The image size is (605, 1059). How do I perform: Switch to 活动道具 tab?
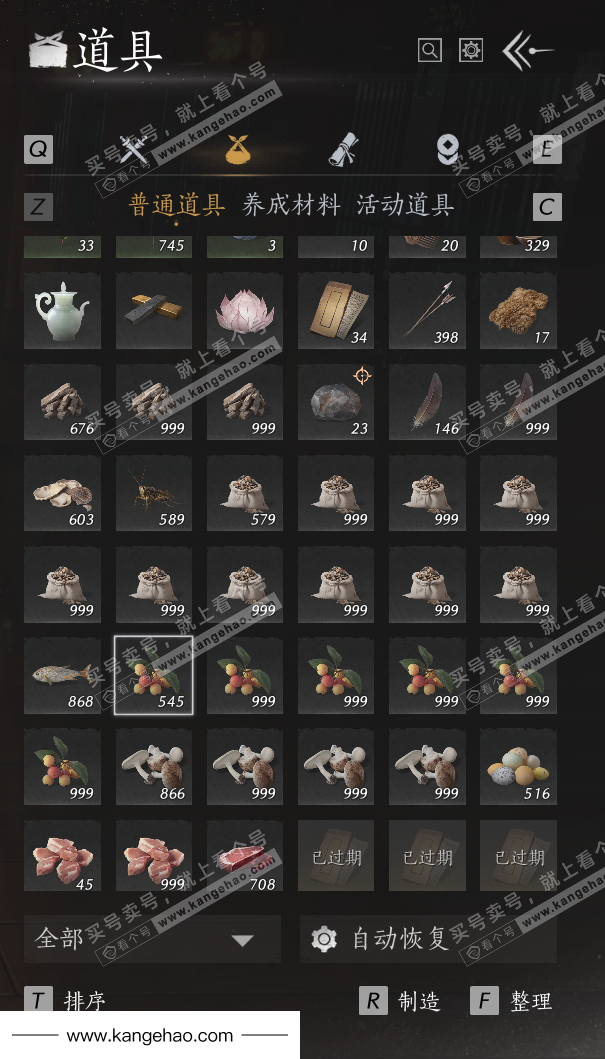(x=405, y=206)
